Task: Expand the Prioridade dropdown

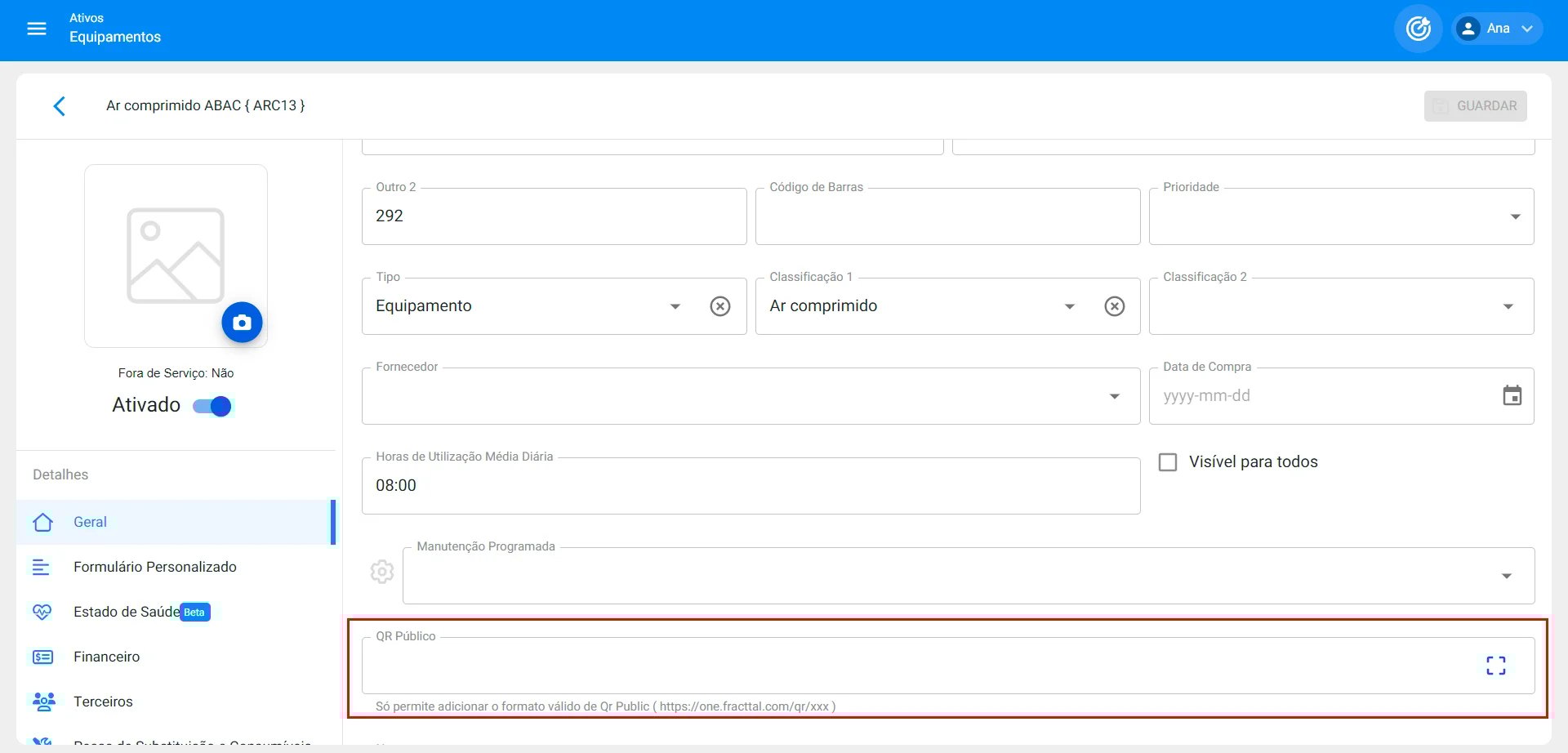Action: pyautogui.click(x=1515, y=216)
